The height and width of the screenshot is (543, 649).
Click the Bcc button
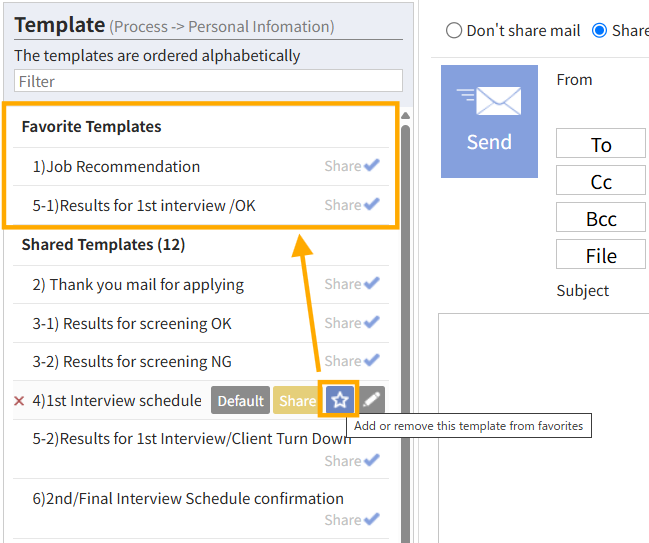[x=601, y=217]
